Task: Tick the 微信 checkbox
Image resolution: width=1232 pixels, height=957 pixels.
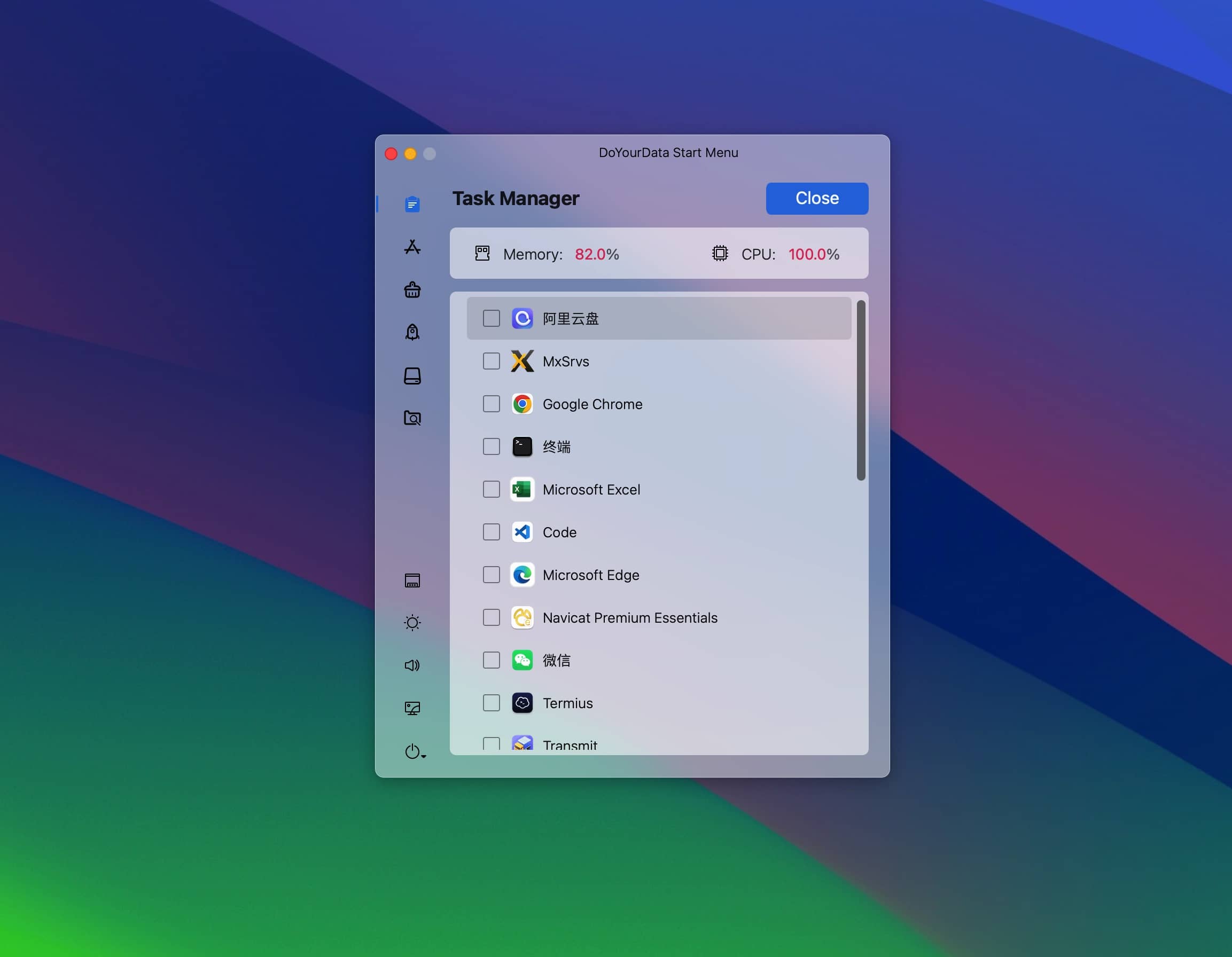Action: pos(492,661)
